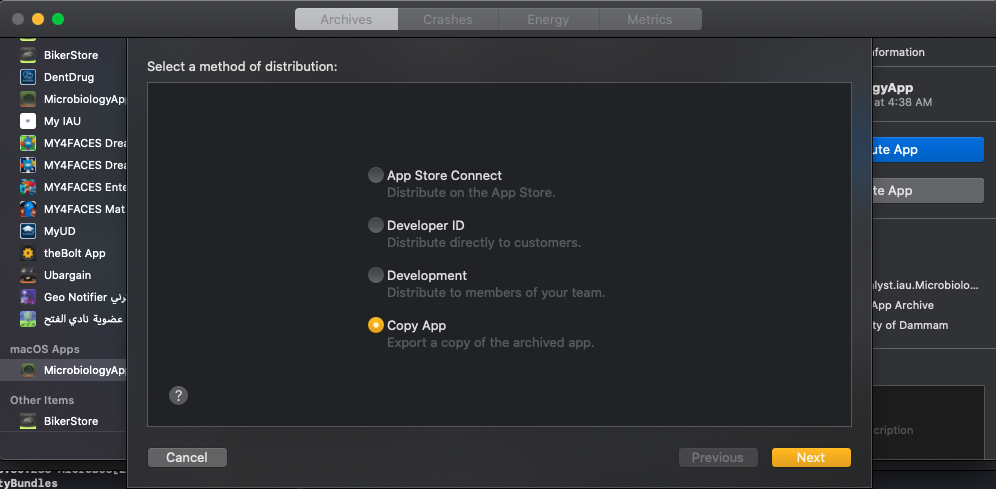Image resolution: width=996 pixels, height=489 pixels.
Task: Open the help question mark button
Action: [x=178, y=395]
